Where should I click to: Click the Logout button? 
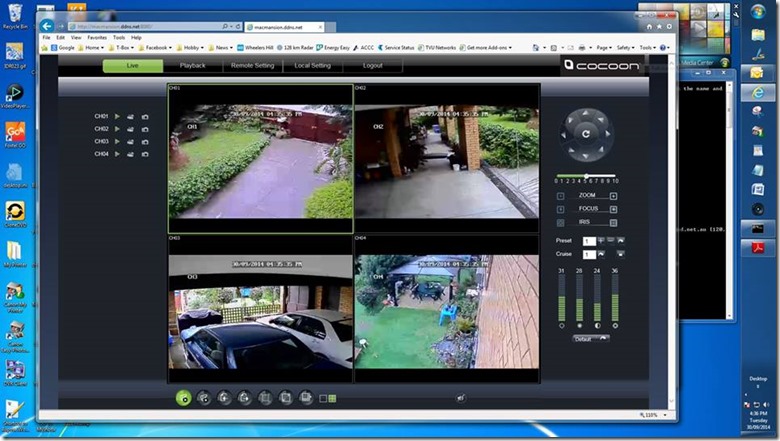tap(372, 65)
